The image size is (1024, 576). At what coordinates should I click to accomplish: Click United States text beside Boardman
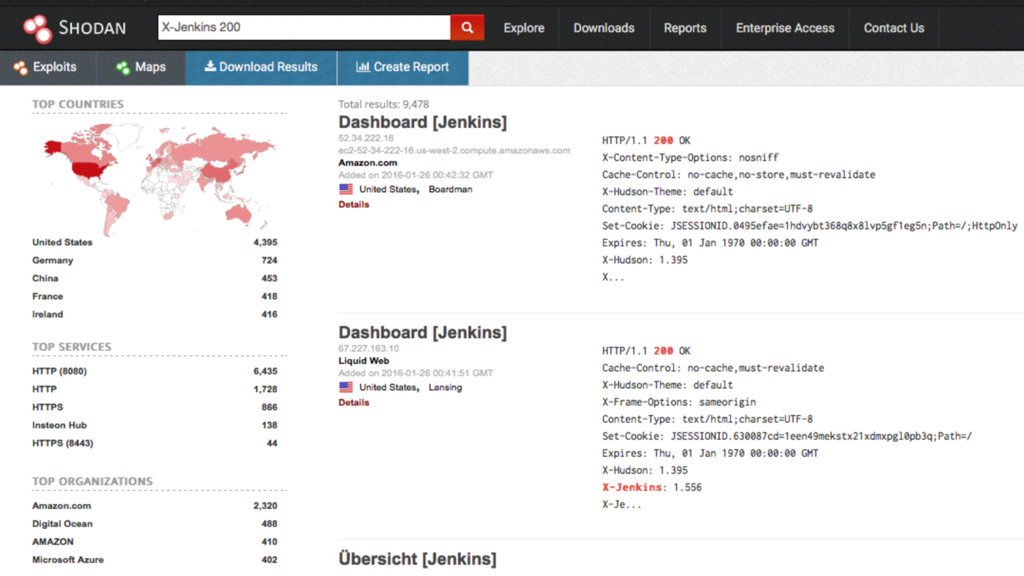[389, 189]
